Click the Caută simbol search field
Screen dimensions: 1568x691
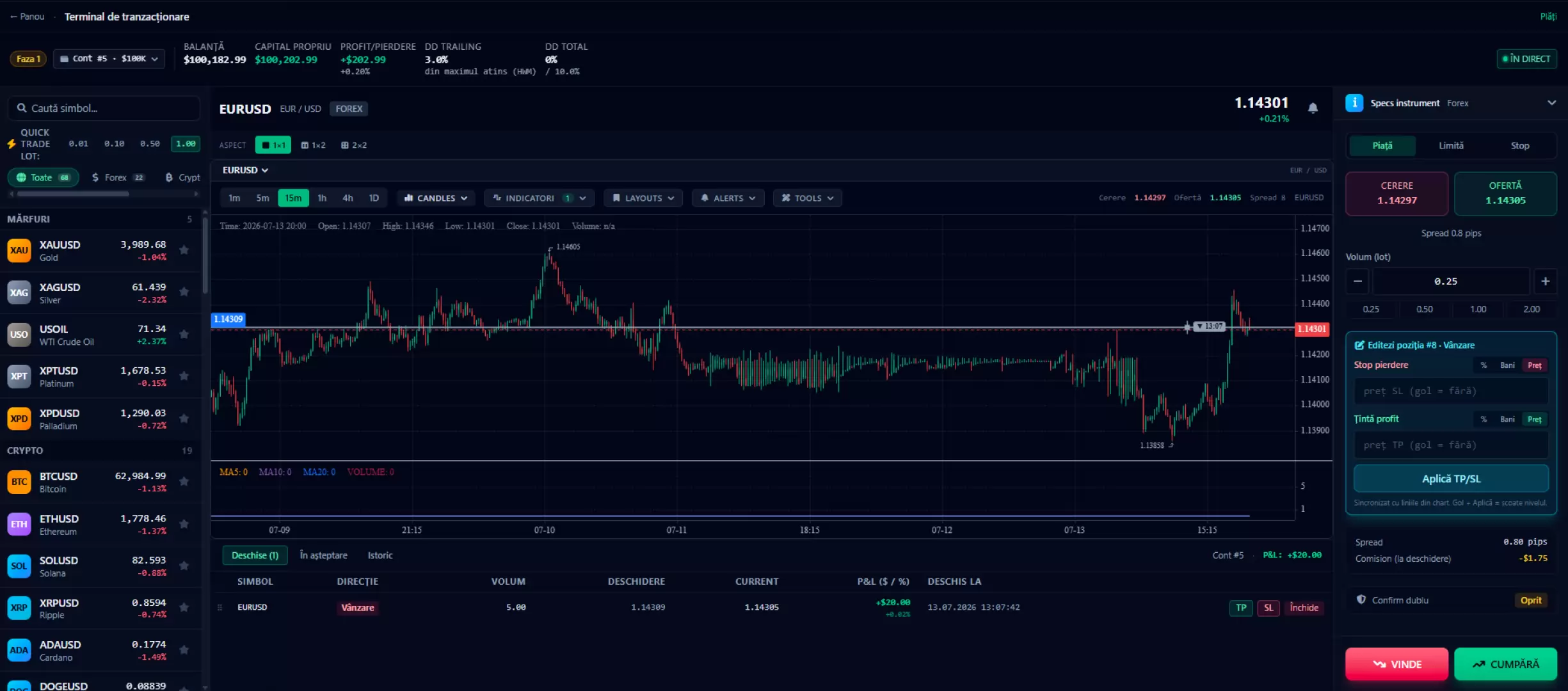pyautogui.click(x=104, y=108)
